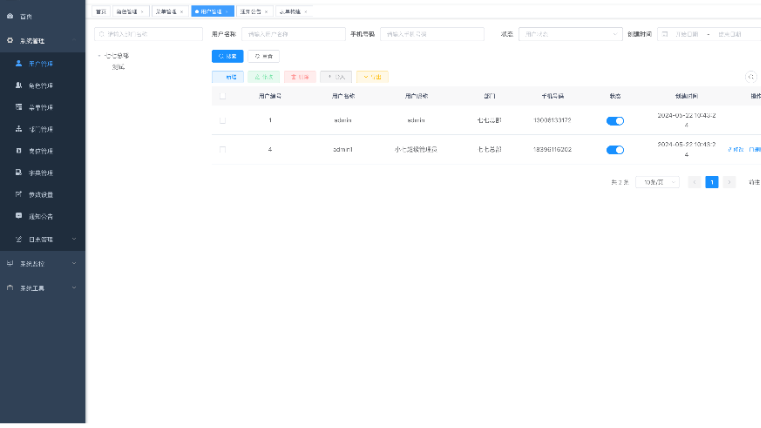Click the 参数设置 edit icon in sidebar
This screenshot has width=761, height=428.
19,194
